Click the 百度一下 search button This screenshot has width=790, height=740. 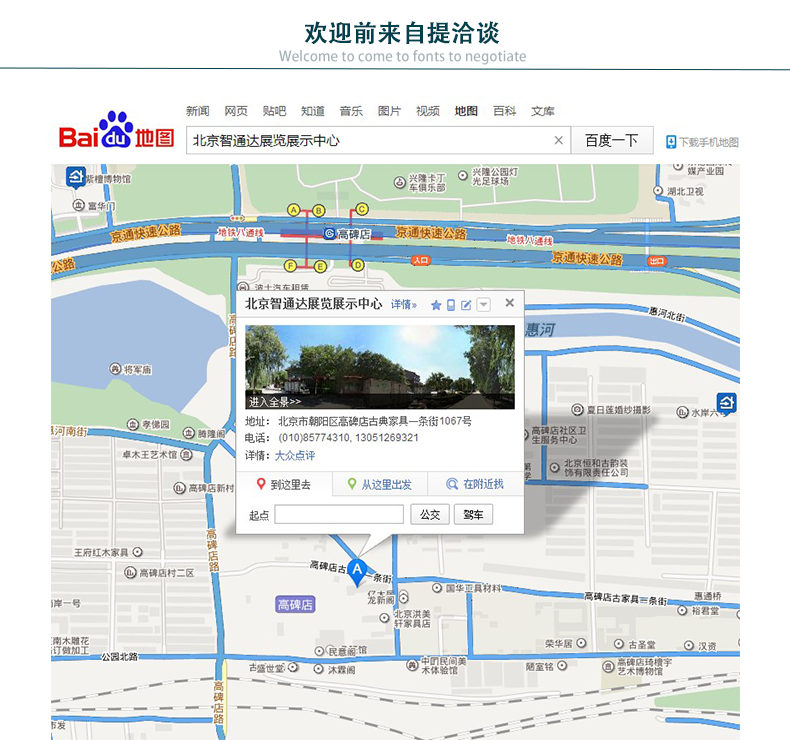pyautogui.click(x=612, y=140)
